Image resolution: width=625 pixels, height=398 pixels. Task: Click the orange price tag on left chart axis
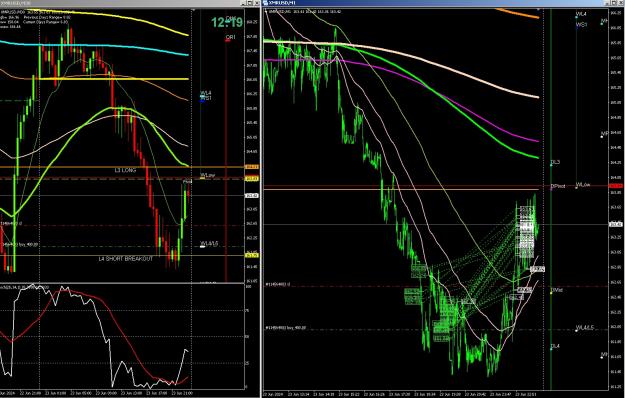(252, 167)
